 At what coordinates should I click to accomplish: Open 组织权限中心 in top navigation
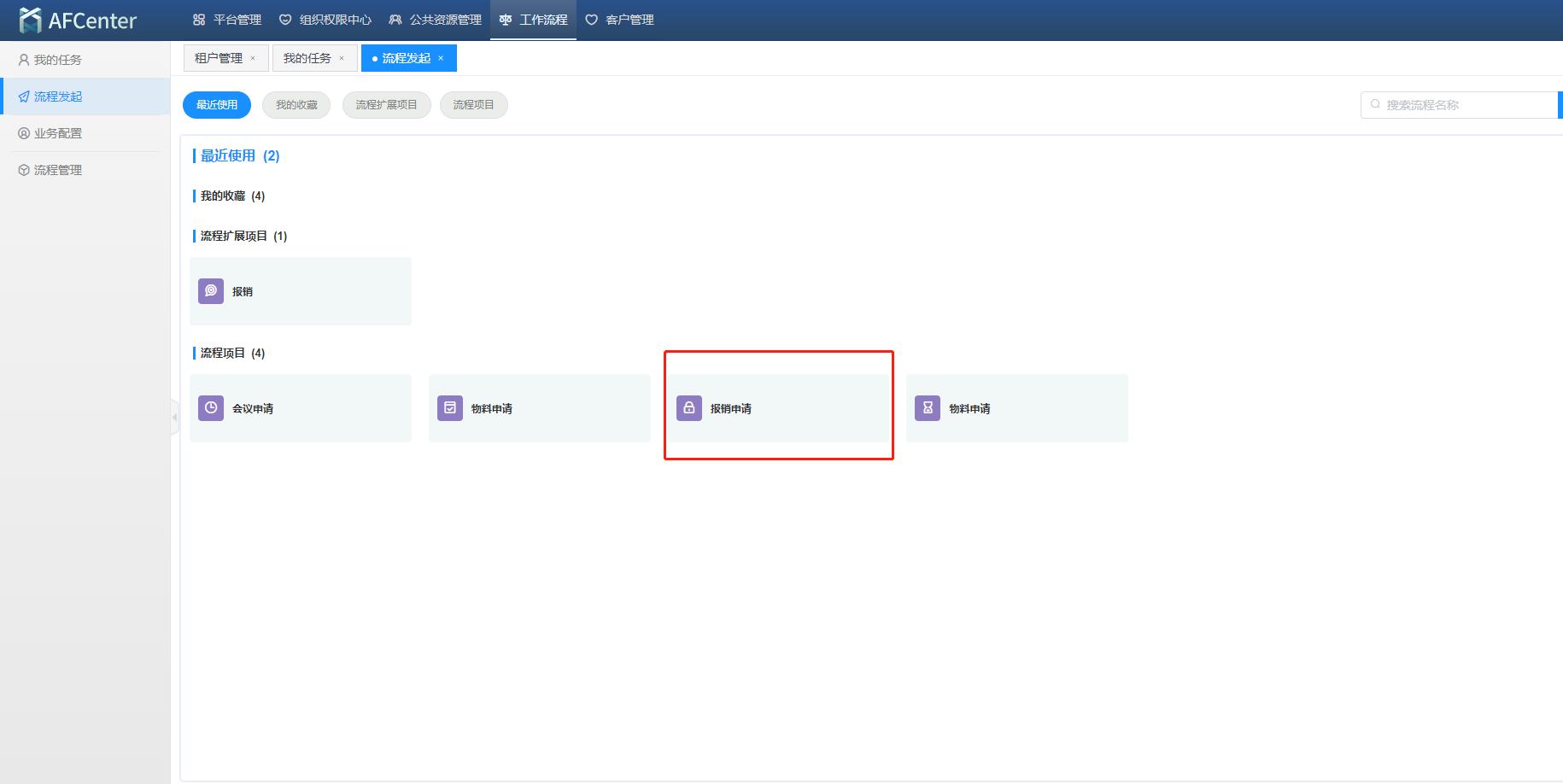pos(325,20)
